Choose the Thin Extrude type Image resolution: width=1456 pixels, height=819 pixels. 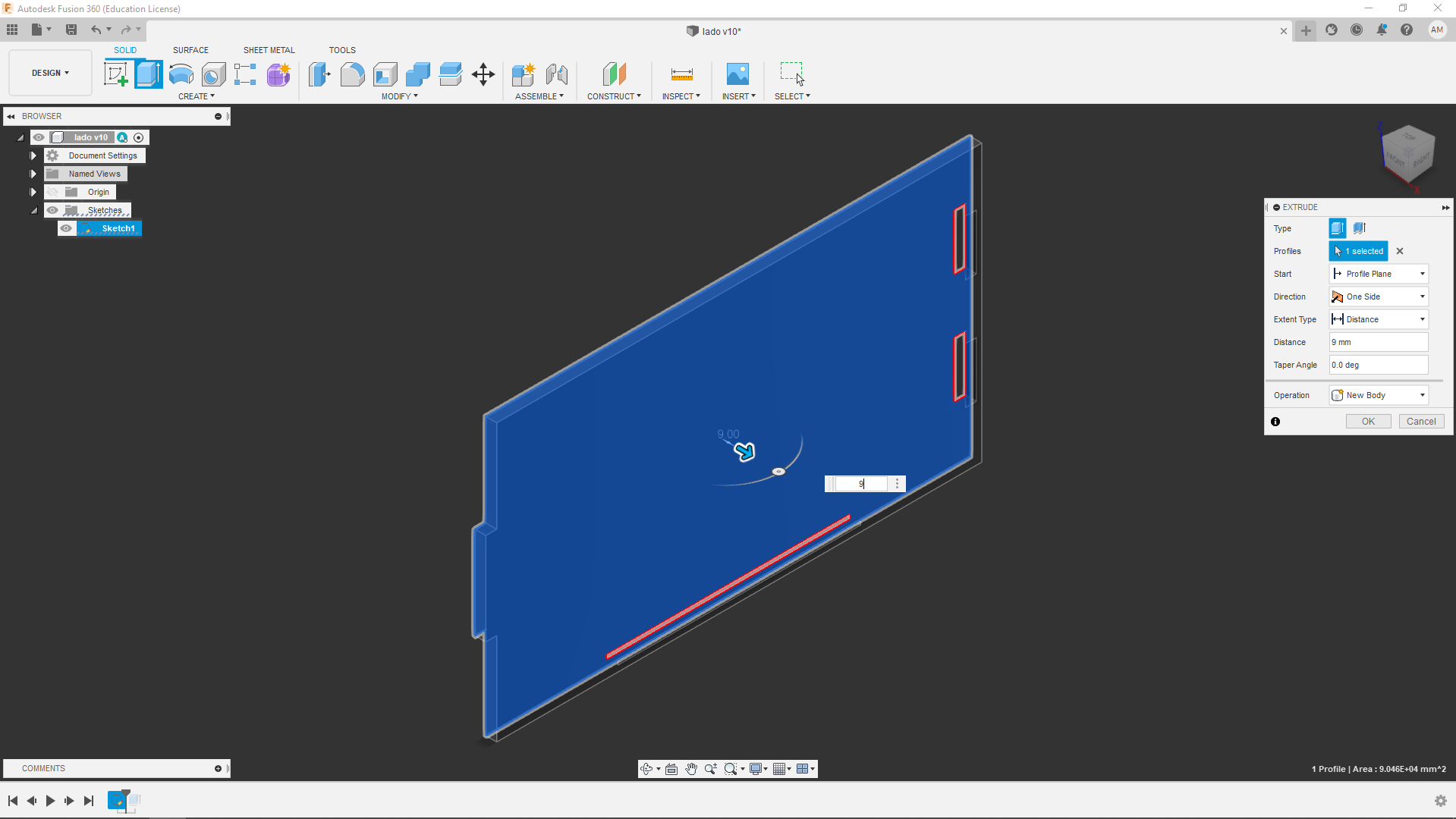pyautogui.click(x=1359, y=228)
